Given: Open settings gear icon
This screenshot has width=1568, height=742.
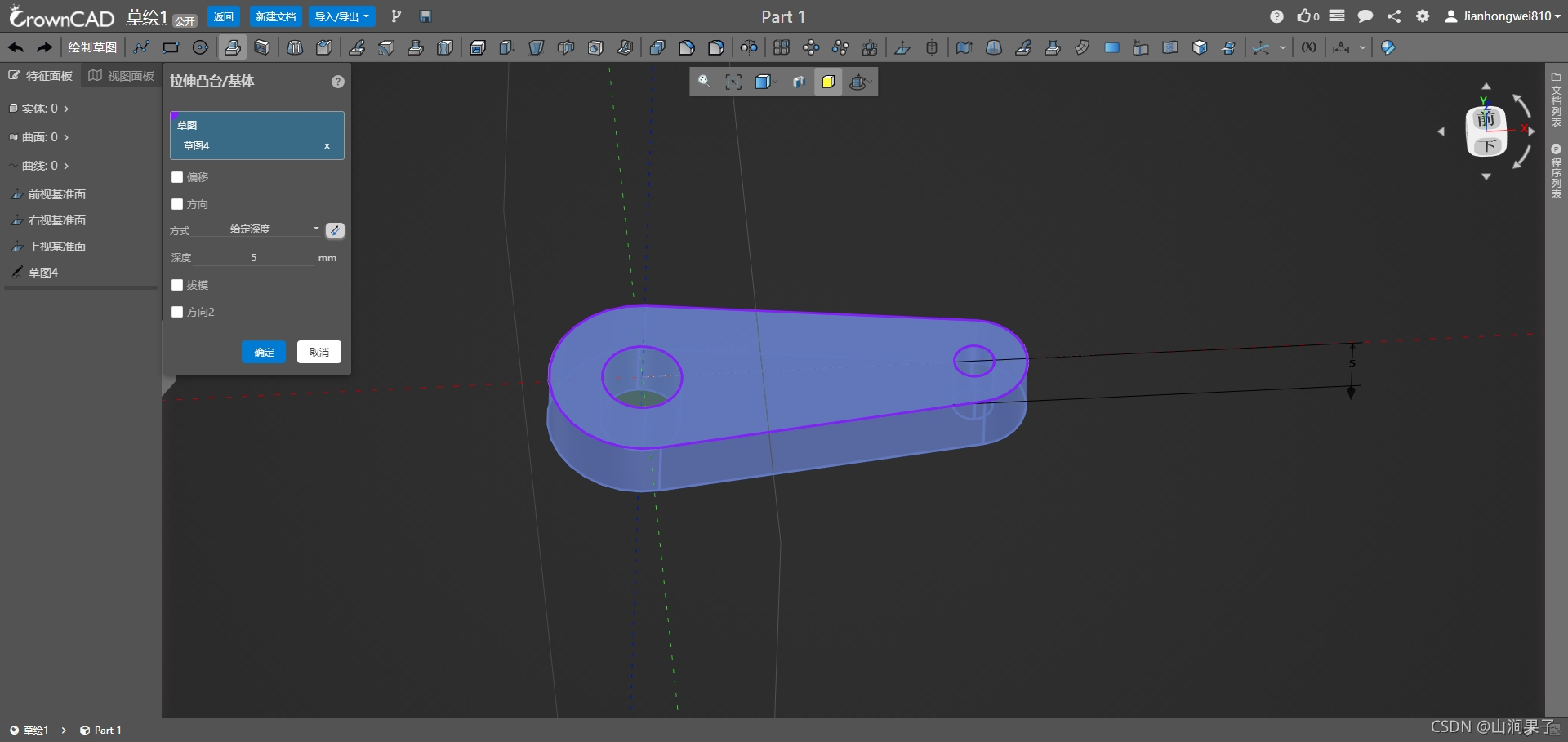Looking at the screenshot, I should [x=1423, y=16].
